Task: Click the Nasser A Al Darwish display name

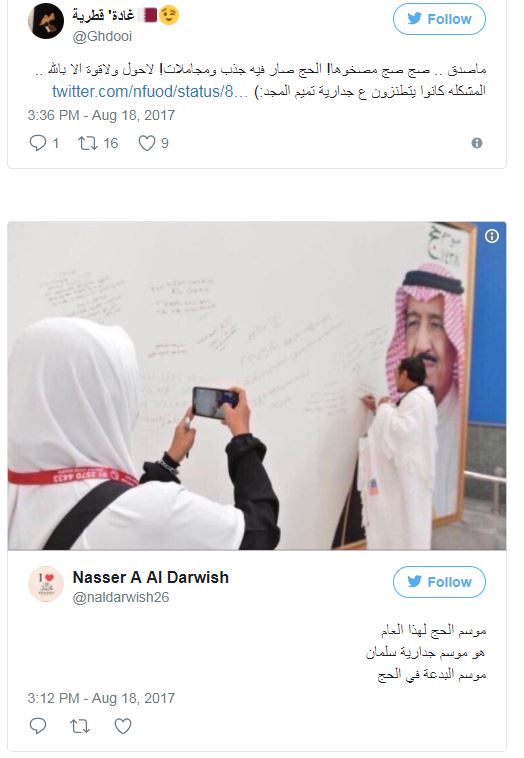Action: pyautogui.click(x=150, y=577)
